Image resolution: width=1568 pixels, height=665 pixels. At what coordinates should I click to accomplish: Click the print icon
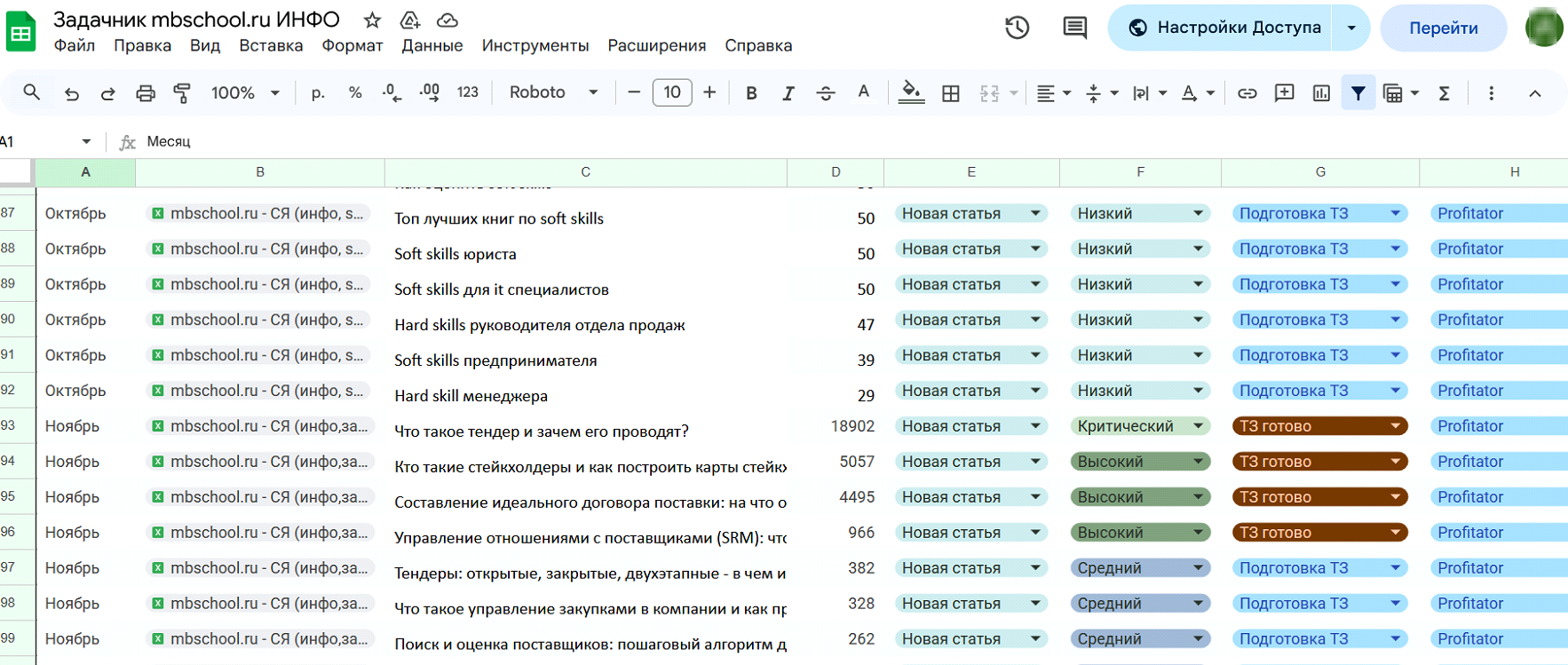[x=146, y=93]
